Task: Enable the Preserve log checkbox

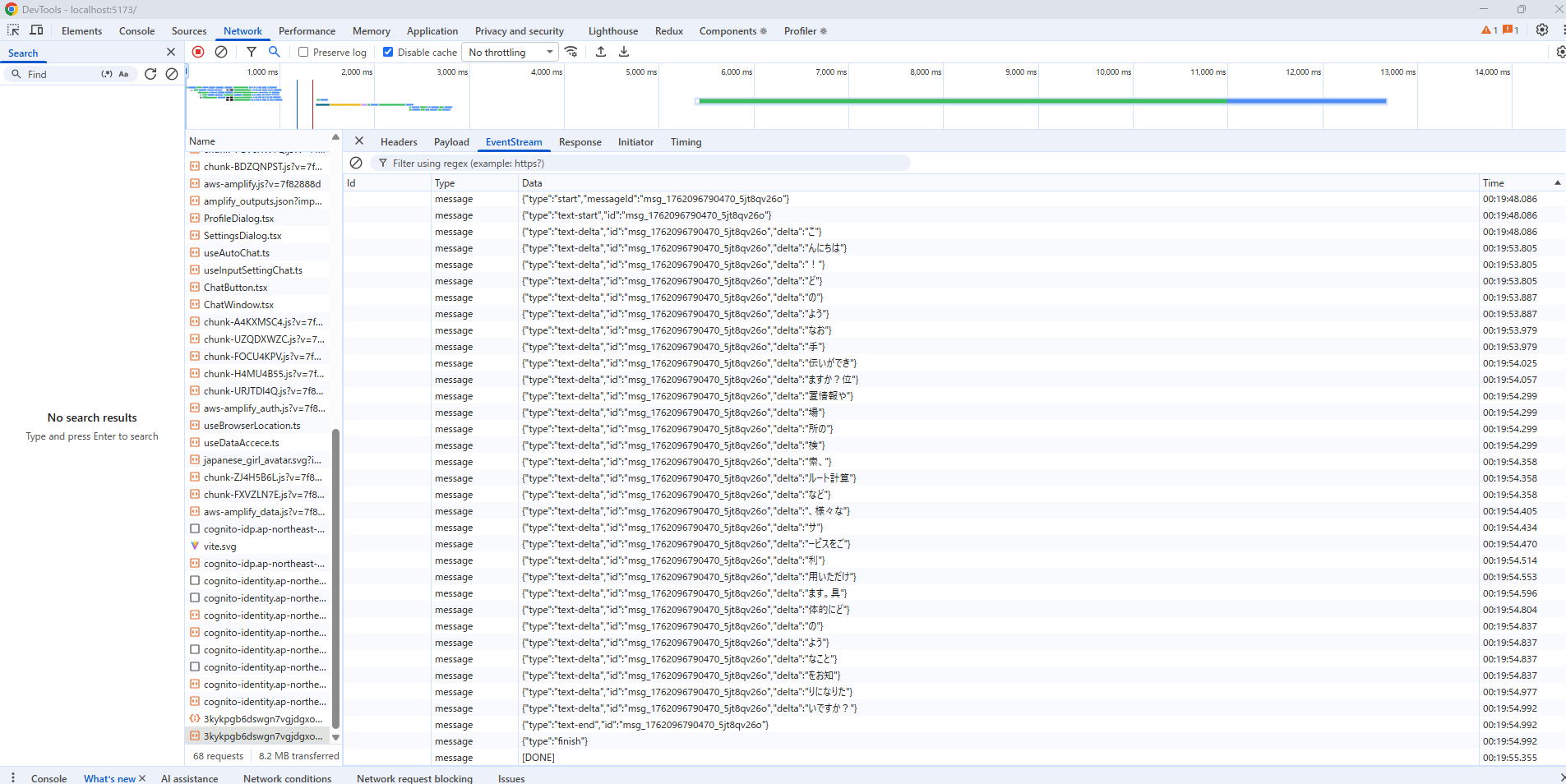Action: point(303,52)
